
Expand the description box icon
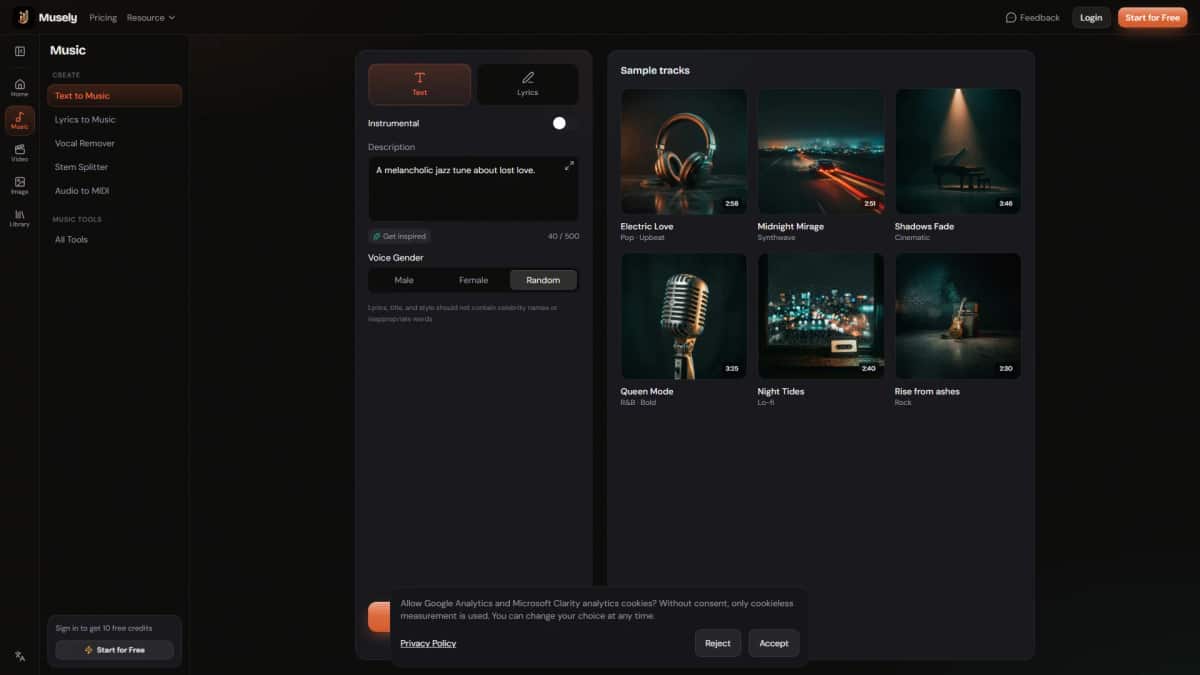pyautogui.click(x=569, y=166)
